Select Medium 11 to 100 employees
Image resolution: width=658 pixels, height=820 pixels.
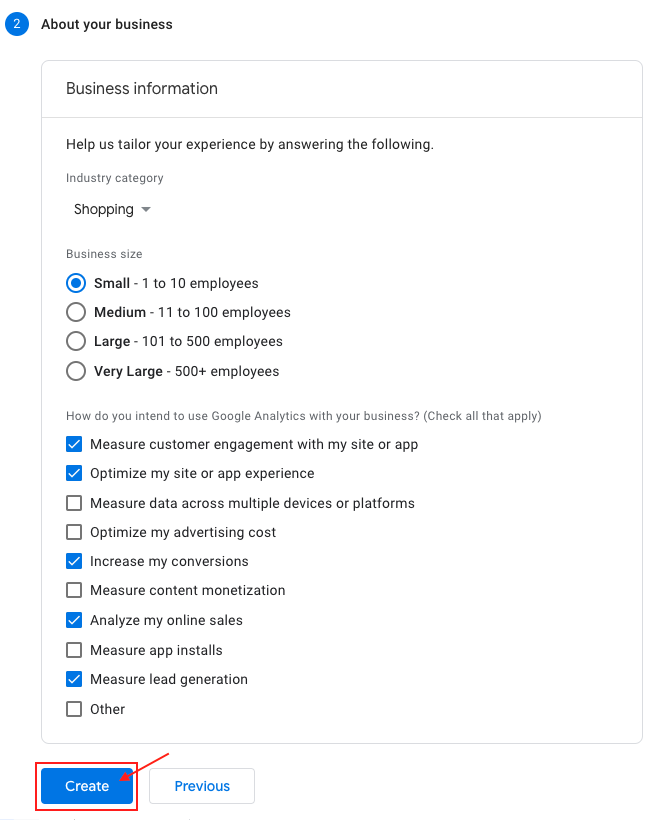tap(76, 312)
